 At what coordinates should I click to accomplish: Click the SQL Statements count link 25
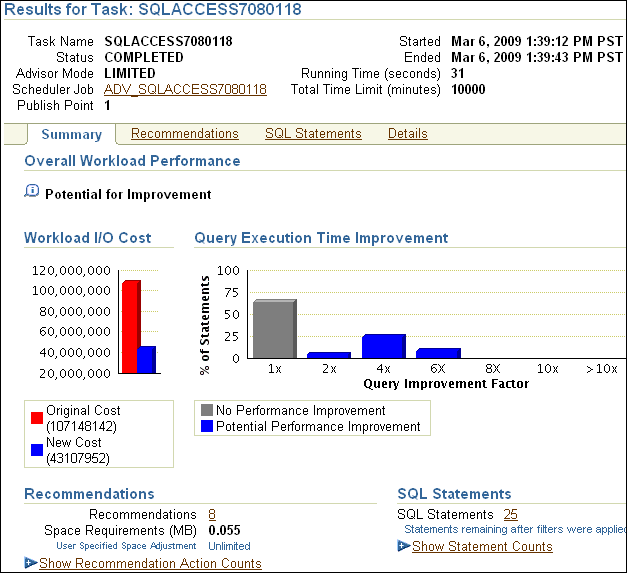(x=510, y=514)
